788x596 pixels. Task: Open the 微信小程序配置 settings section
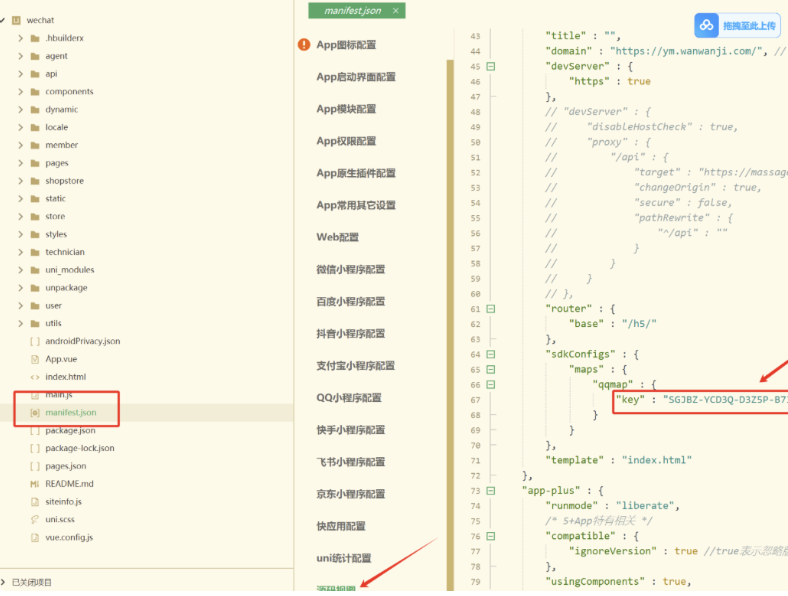[350, 269]
